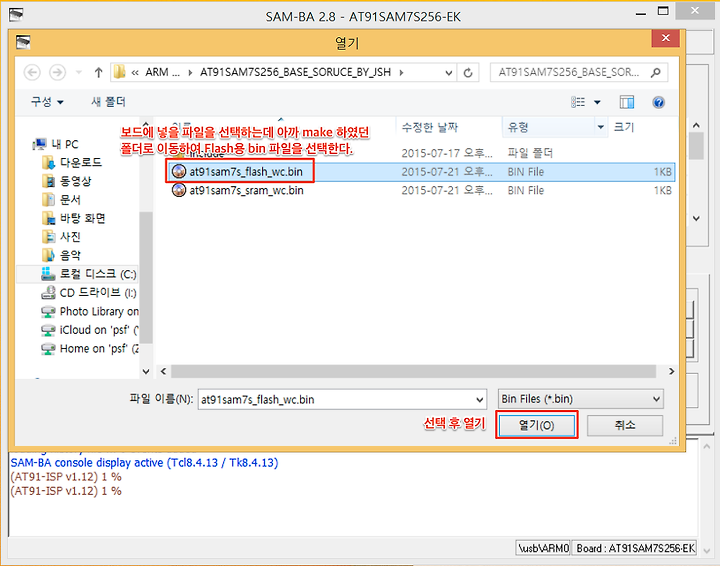Click the SAM-BA main window title icon
The width and height of the screenshot is (720, 566).
[16, 15]
